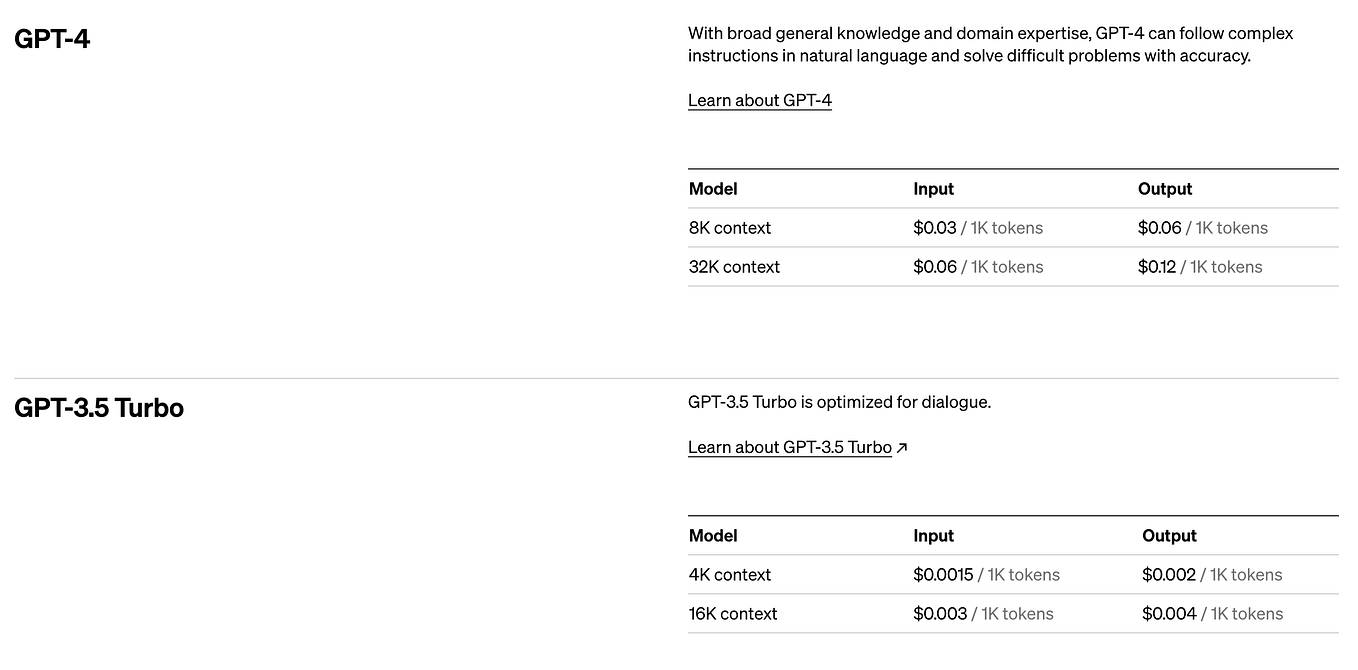Click the GPT-4 table Output column header
Image resolution: width=1358 pixels, height=670 pixels.
pos(1164,189)
